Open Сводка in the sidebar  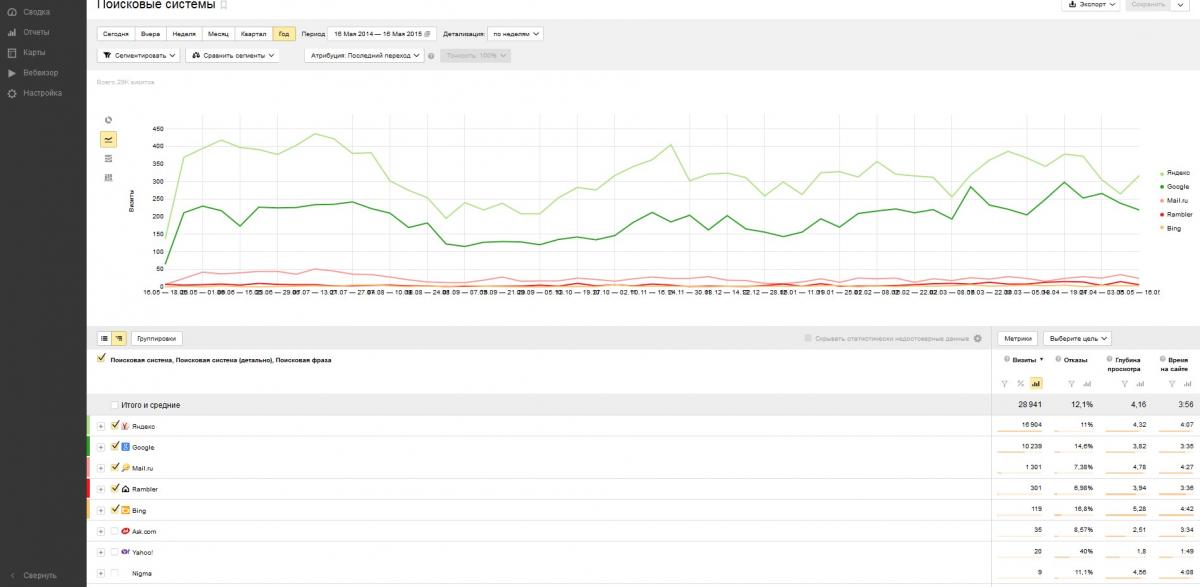[x=30, y=12]
